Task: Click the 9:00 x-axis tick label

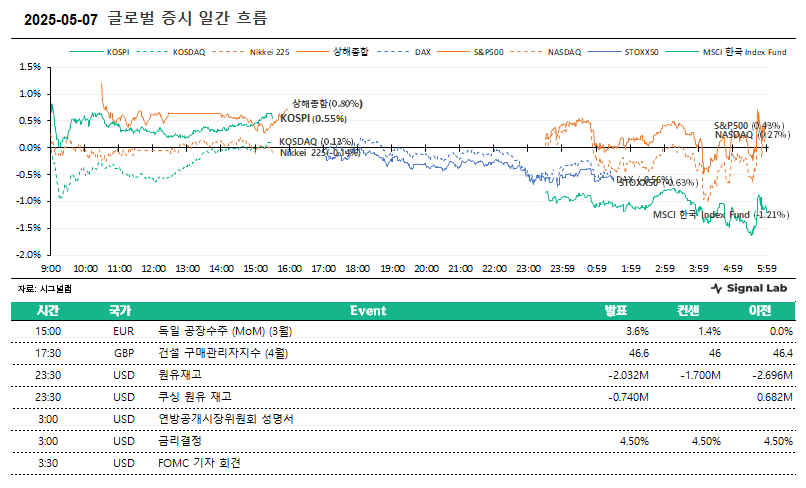Action: pyautogui.click(x=51, y=268)
